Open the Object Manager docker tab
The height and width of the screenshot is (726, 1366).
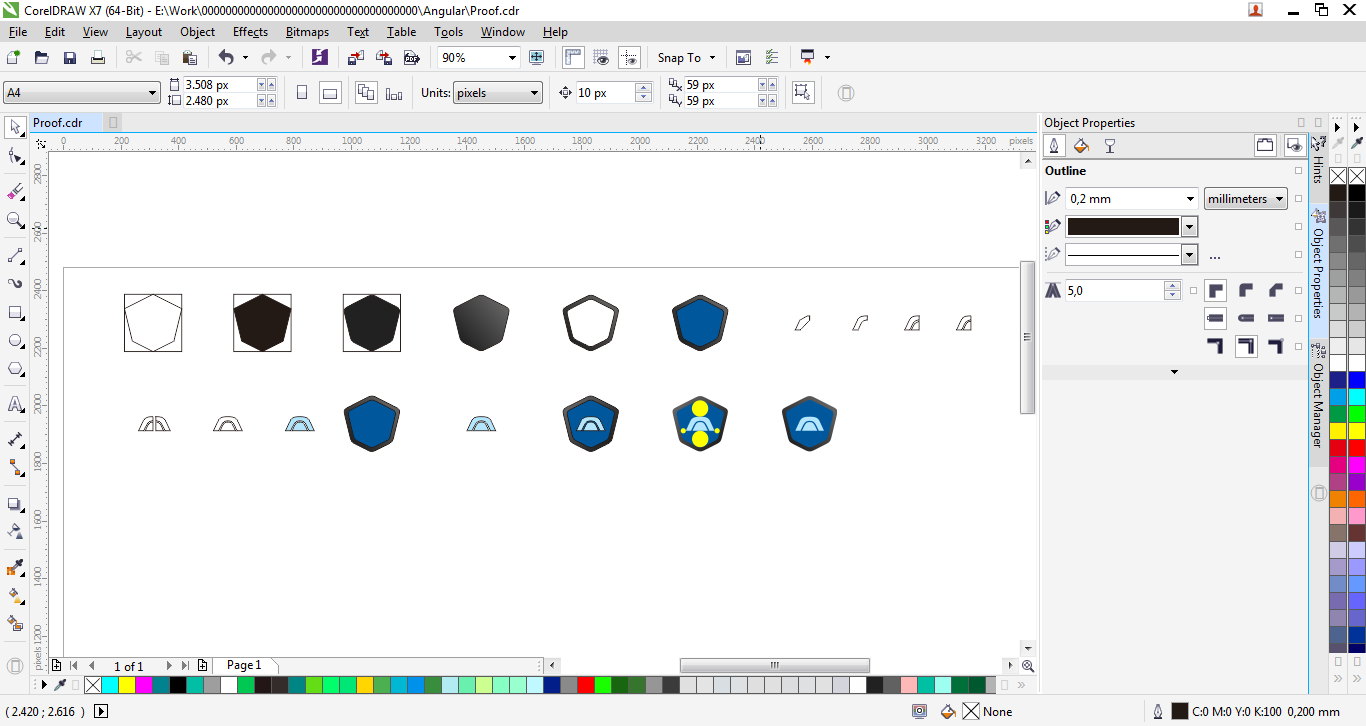click(1318, 403)
